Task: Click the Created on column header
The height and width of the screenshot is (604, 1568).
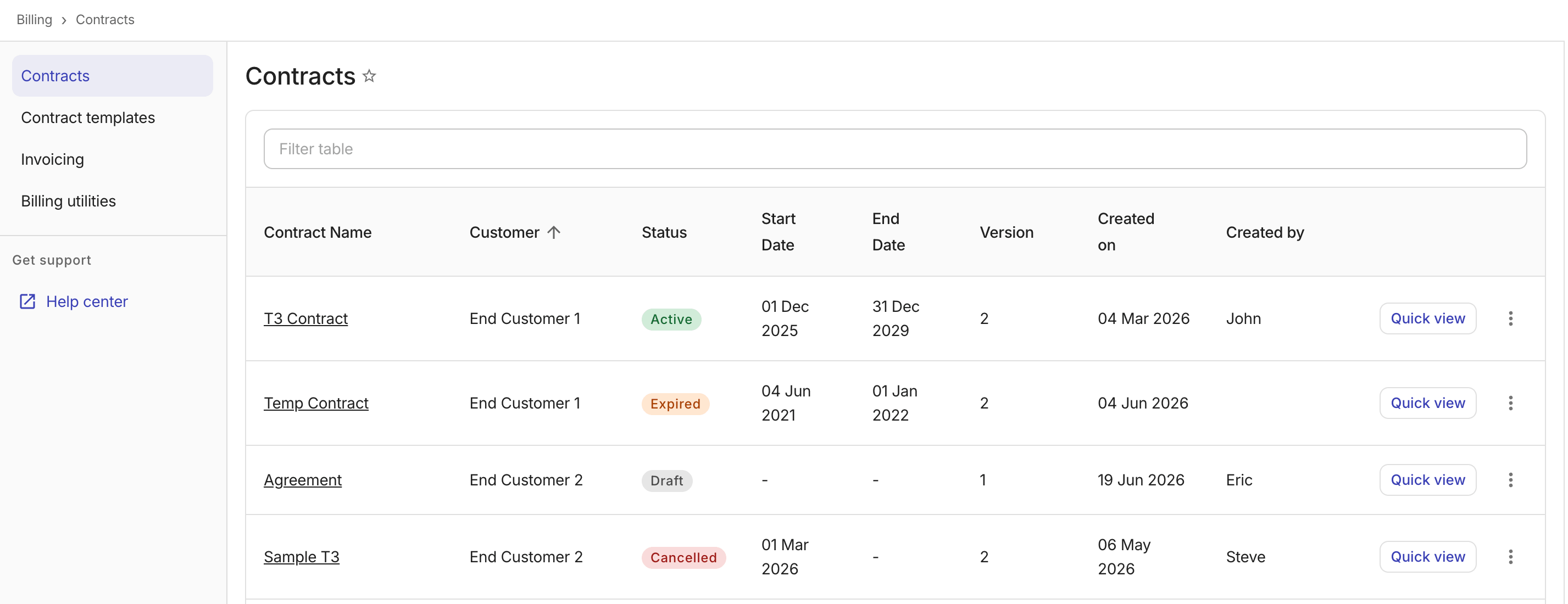Action: pos(1126,232)
